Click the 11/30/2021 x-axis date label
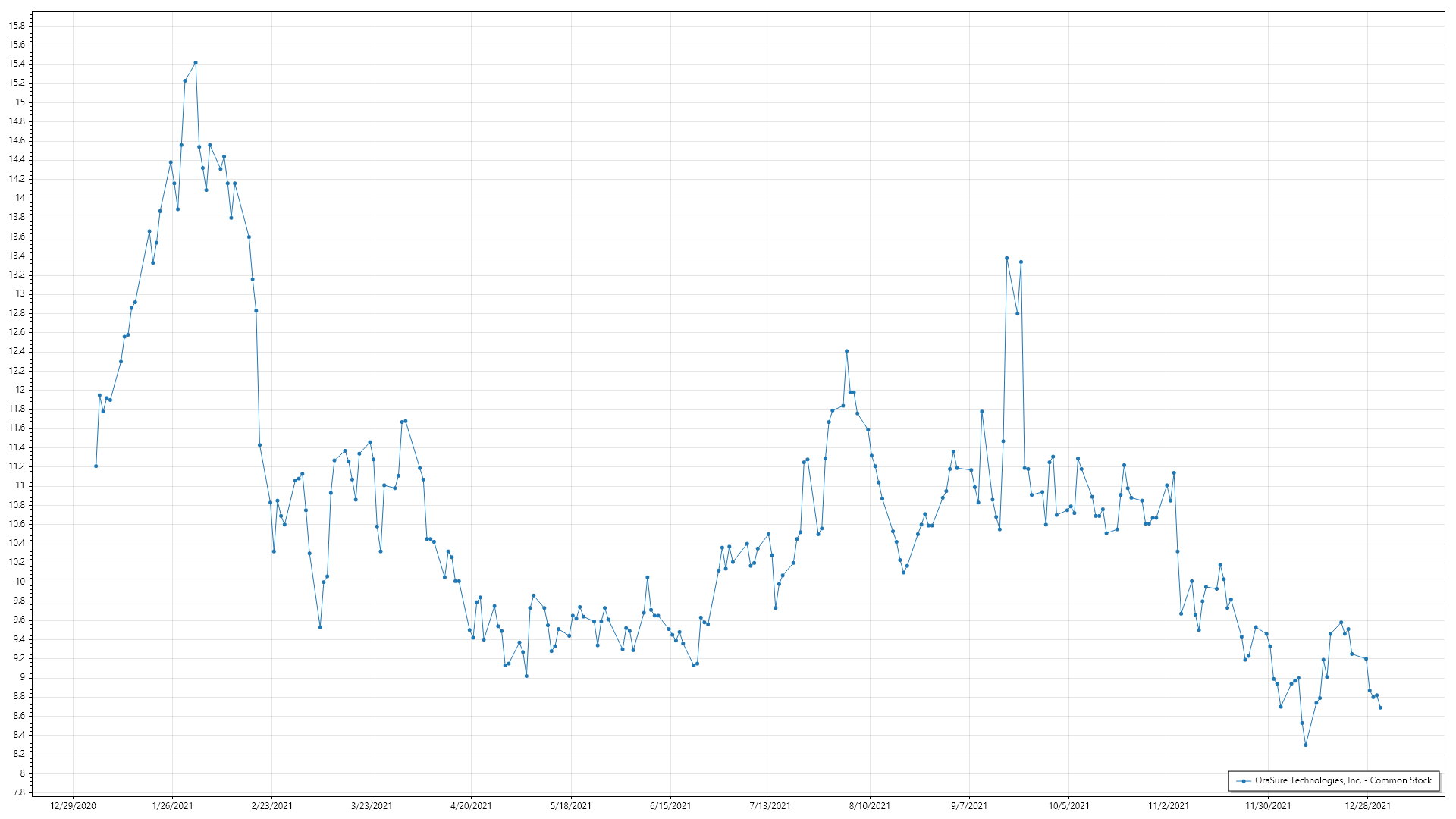Image resolution: width=1456 pixels, height=819 pixels. point(1268,805)
